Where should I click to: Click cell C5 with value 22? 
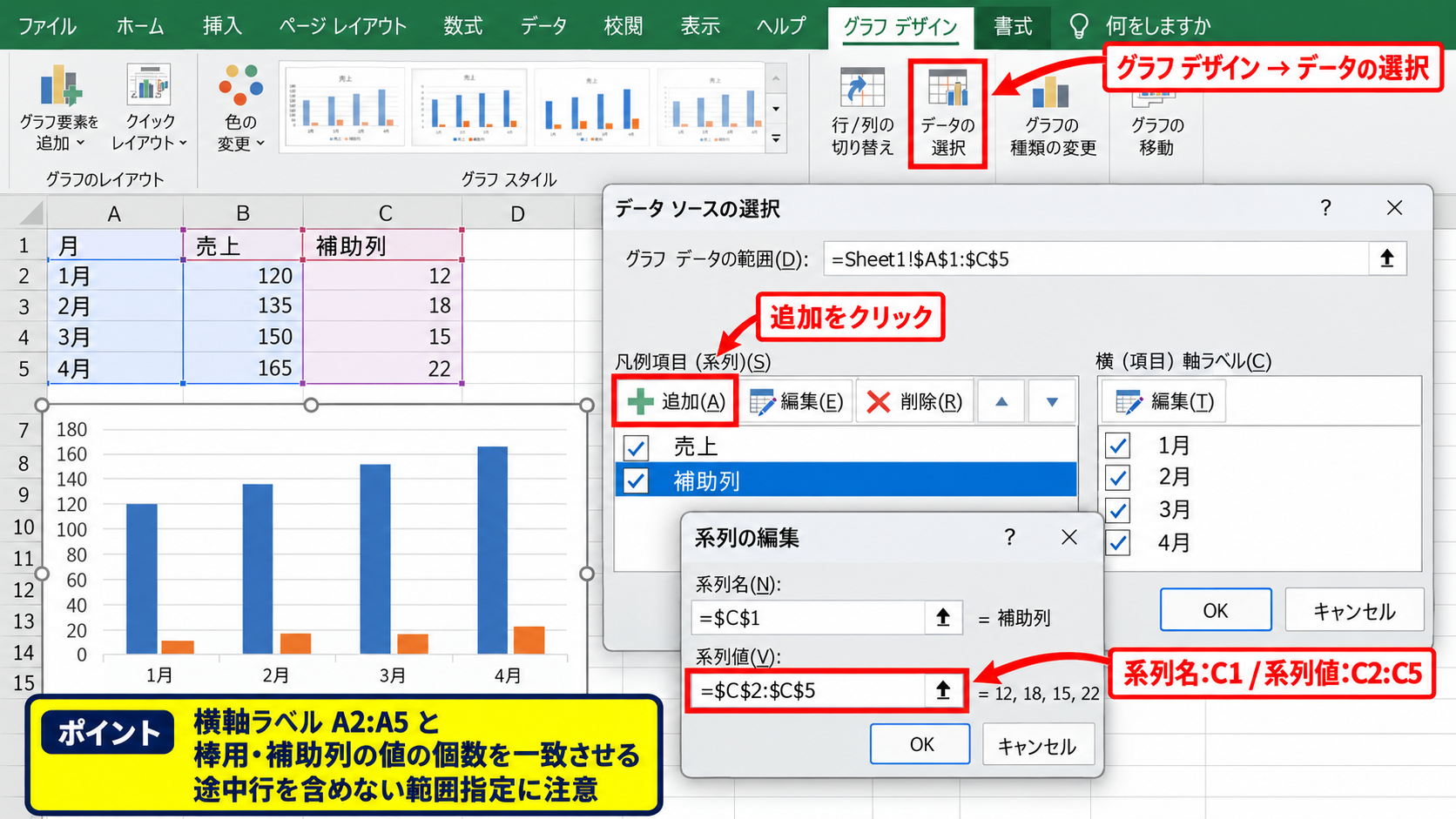pyautogui.click(x=382, y=368)
